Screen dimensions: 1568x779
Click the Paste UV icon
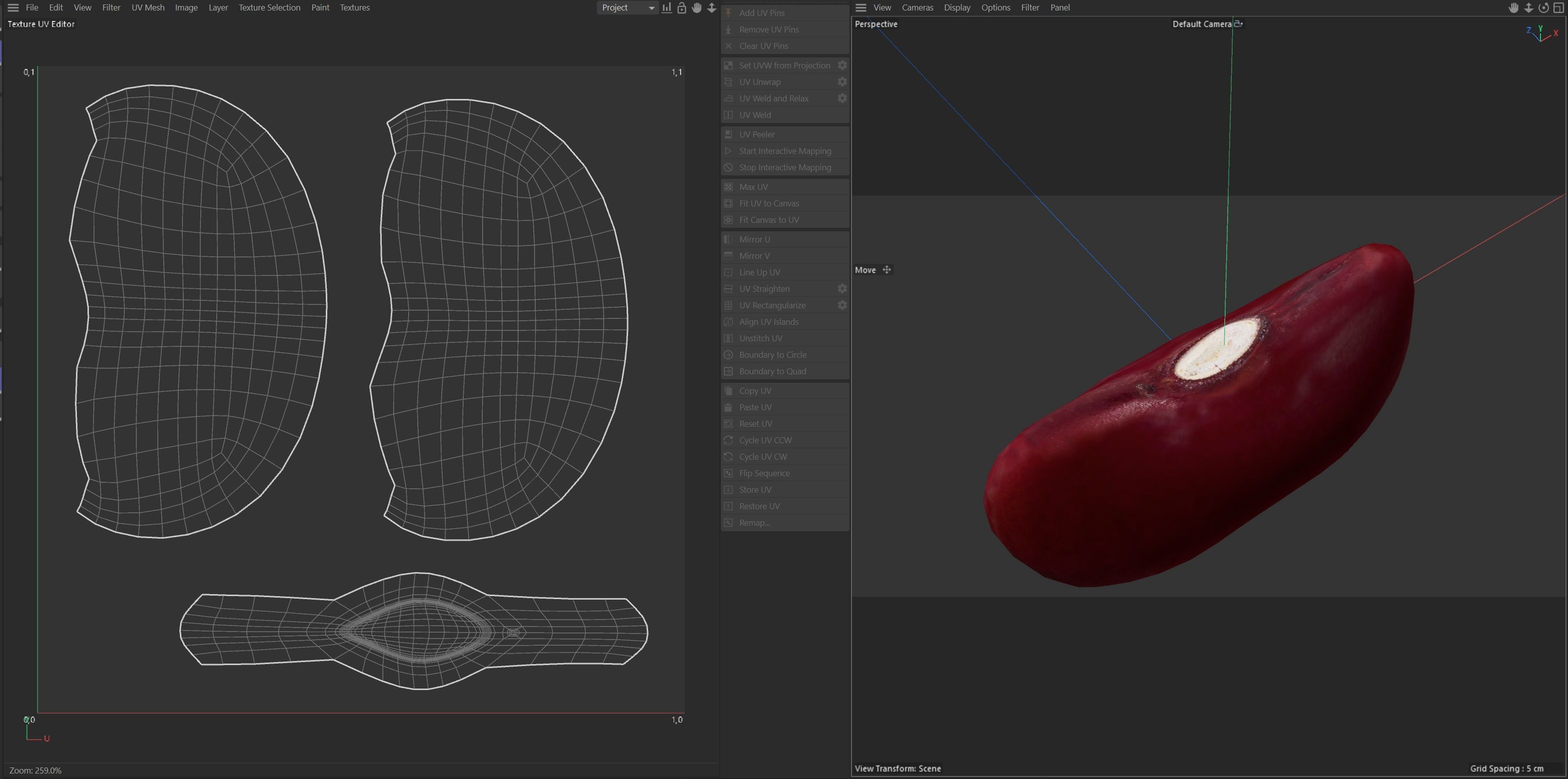[729, 407]
